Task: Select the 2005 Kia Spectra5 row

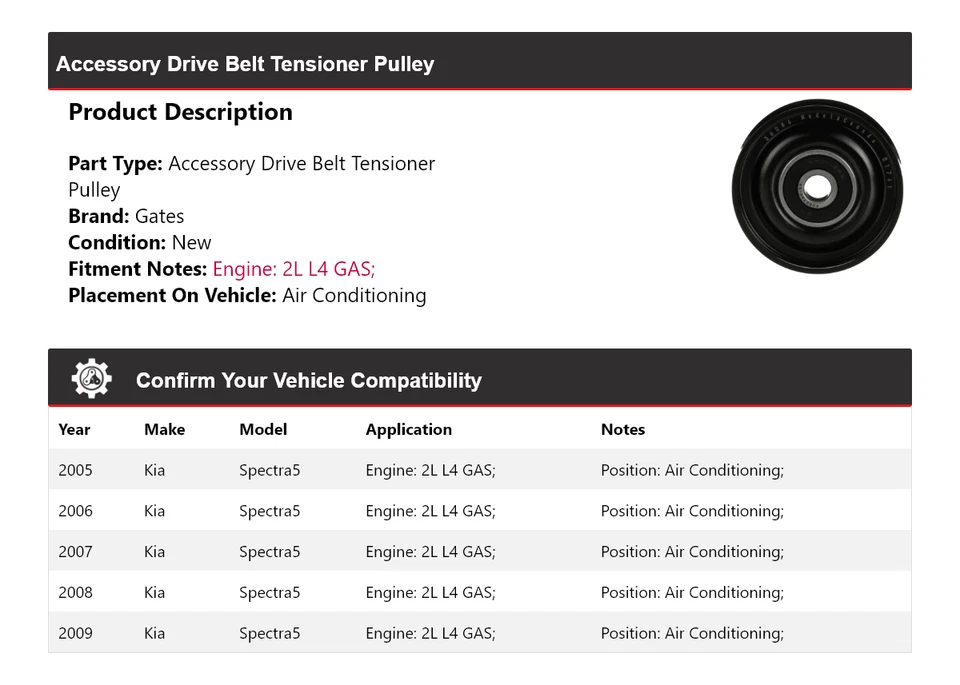Action: (x=479, y=470)
